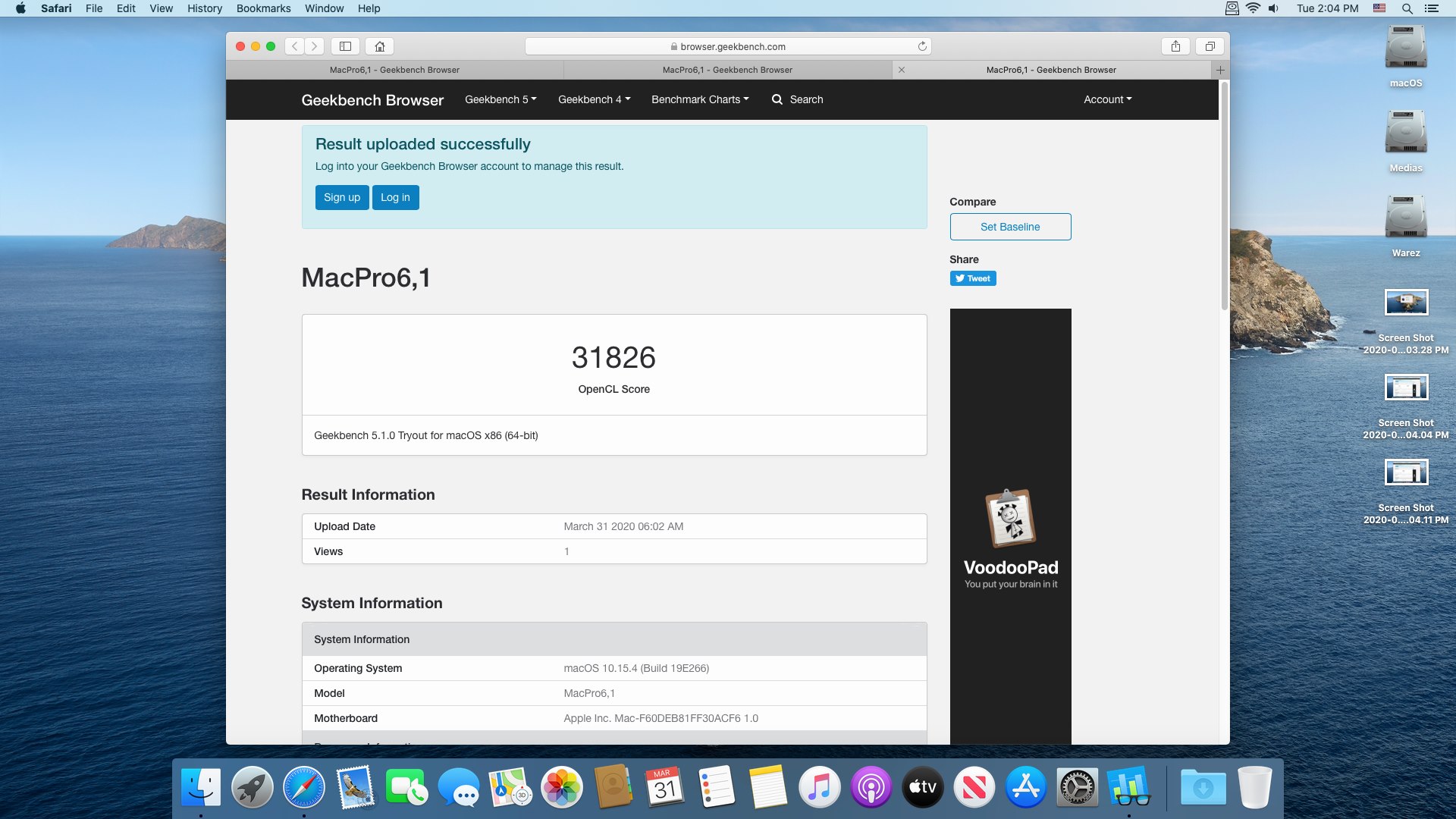Go forward with Safari's forward arrow
The width and height of the screenshot is (1456, 819).
point(315,46)
